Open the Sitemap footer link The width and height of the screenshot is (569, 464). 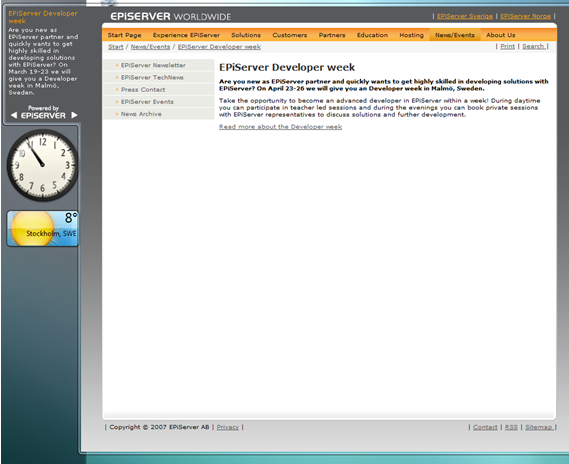pos(539,427)
